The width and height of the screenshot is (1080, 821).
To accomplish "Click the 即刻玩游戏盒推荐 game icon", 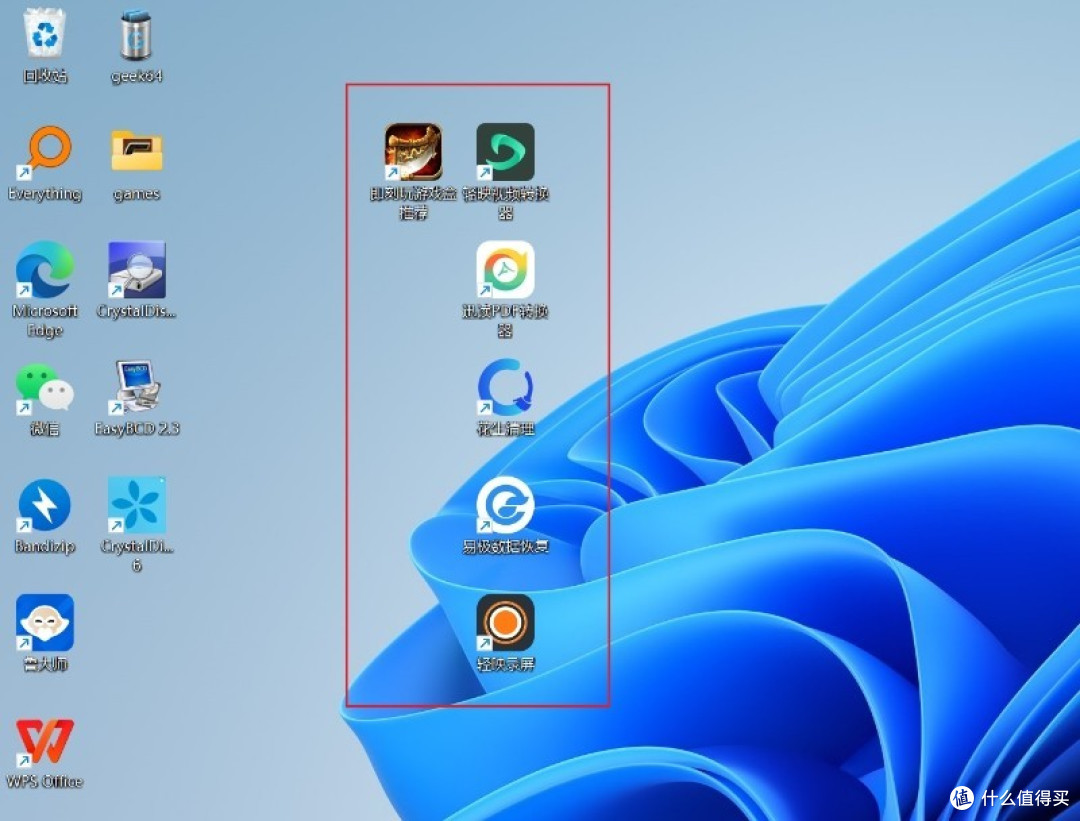I will tap(413, 152).
